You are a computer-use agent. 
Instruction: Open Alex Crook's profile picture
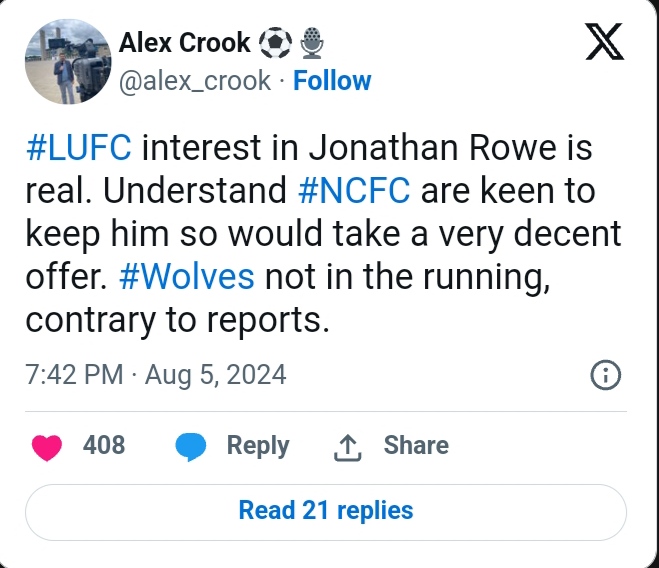[64, 63]
